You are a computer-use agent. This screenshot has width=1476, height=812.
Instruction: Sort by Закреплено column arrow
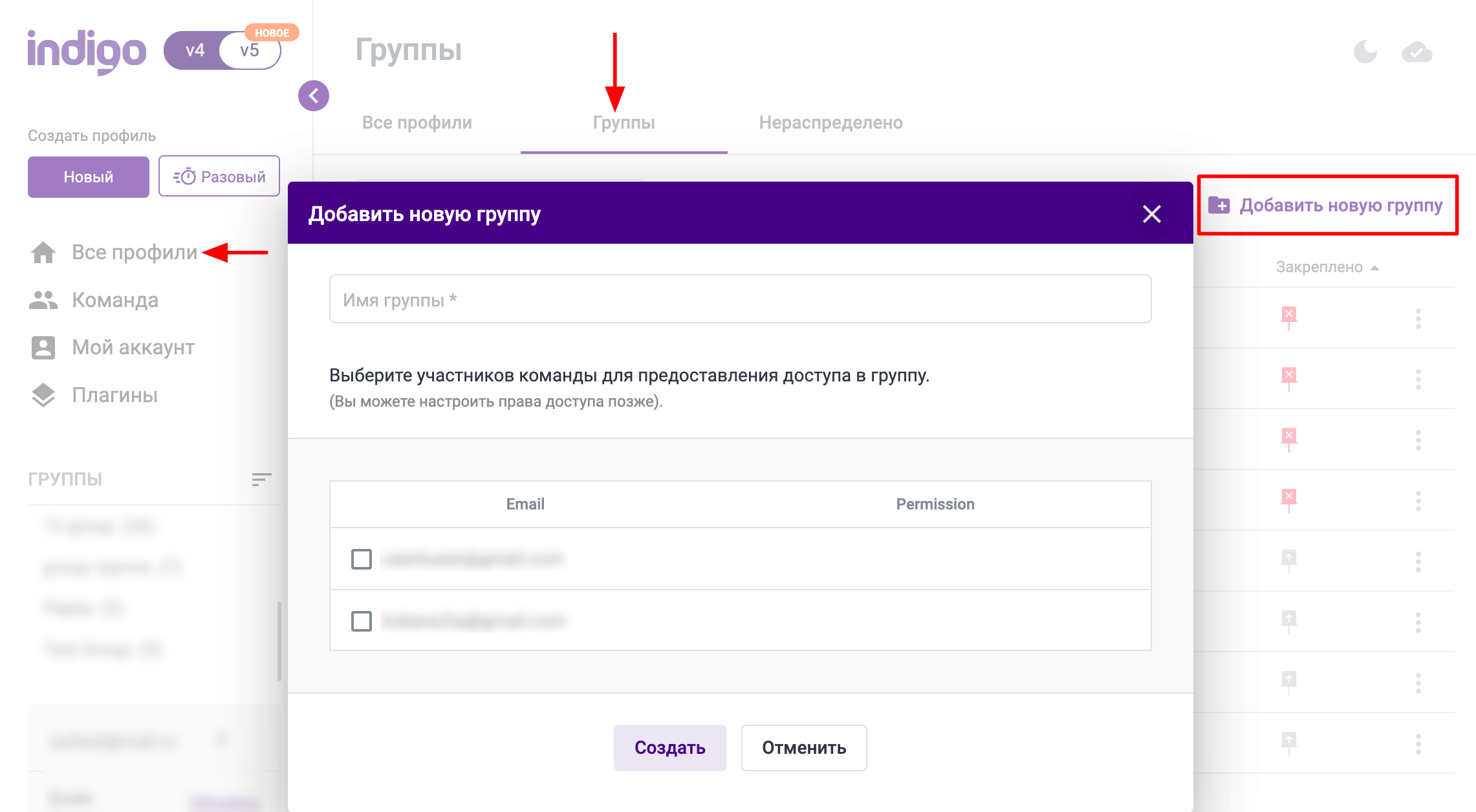(x=1375, y=268)
